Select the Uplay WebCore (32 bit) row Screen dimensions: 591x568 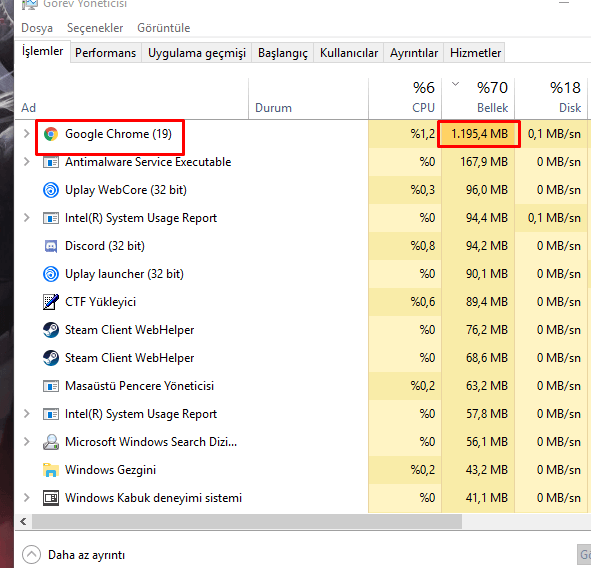click(x=302, y=190)
